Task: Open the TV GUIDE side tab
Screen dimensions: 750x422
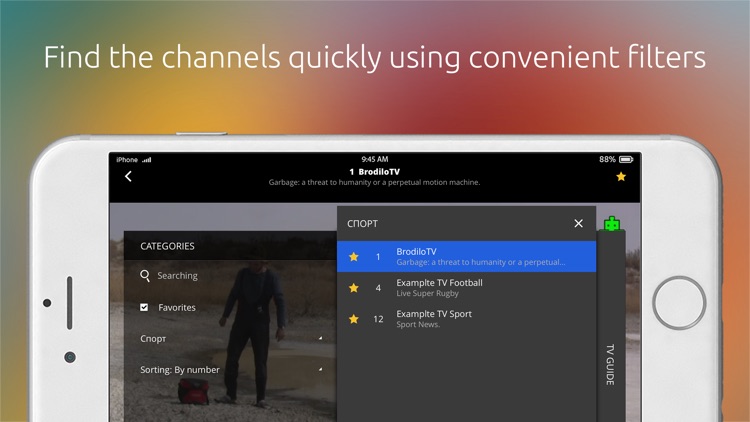Action: coord(610,365)
